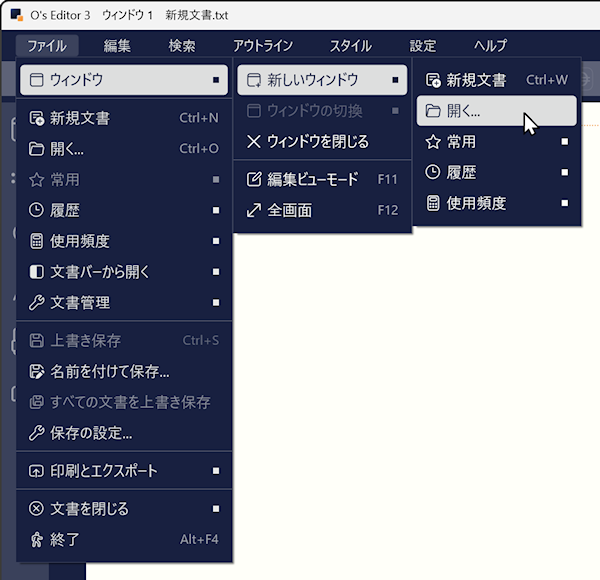Open the アウトライン menu
The image size is (600, 580).
click(263, 45)
